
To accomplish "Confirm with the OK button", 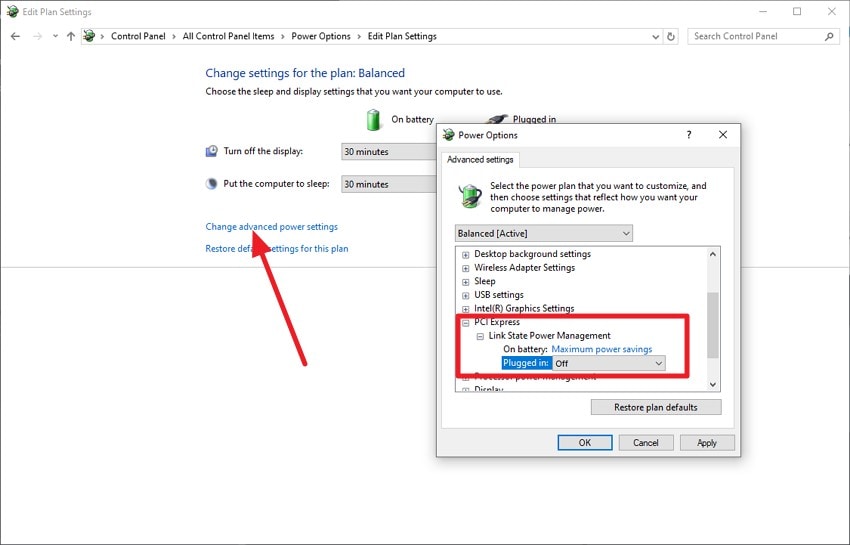I will click(585, 443).
